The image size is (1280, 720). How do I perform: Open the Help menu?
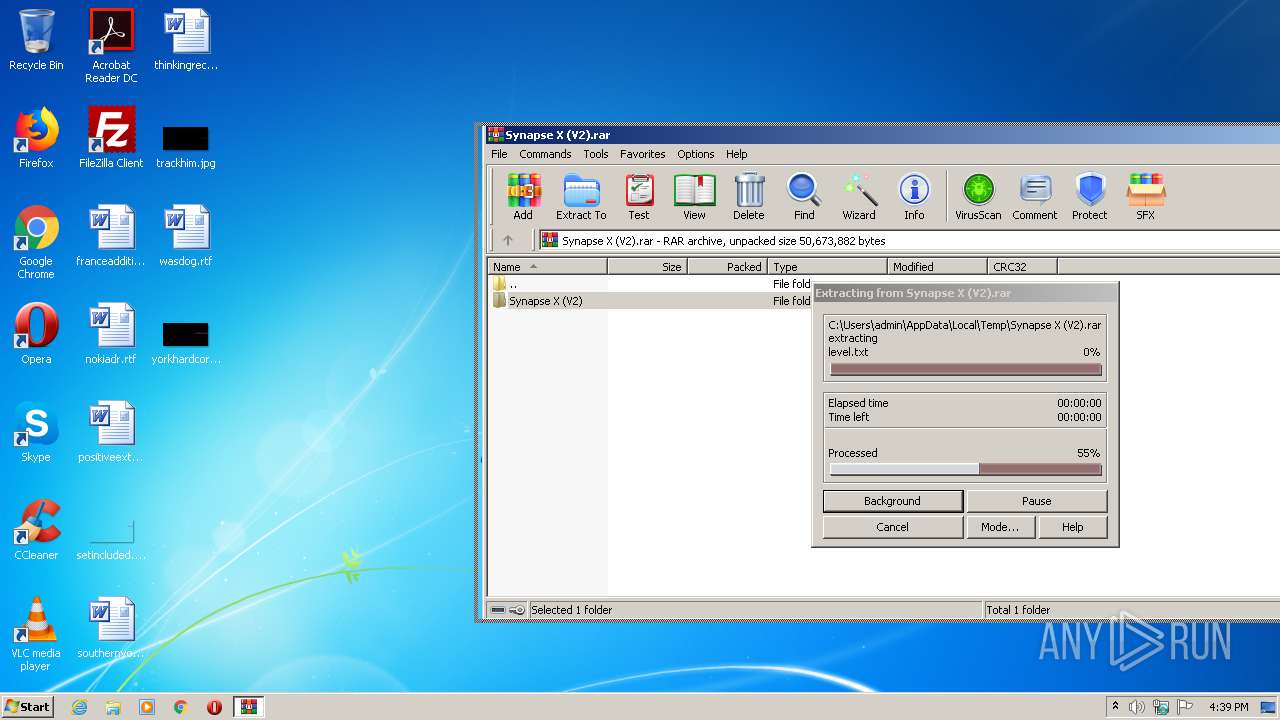[x=736, y=154]
